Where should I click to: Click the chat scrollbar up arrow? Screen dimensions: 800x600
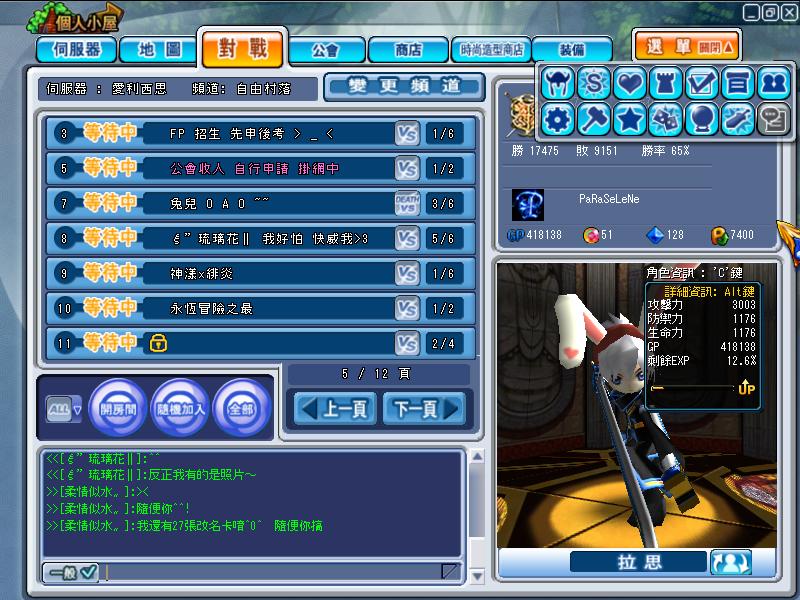[x=477, y=457]
